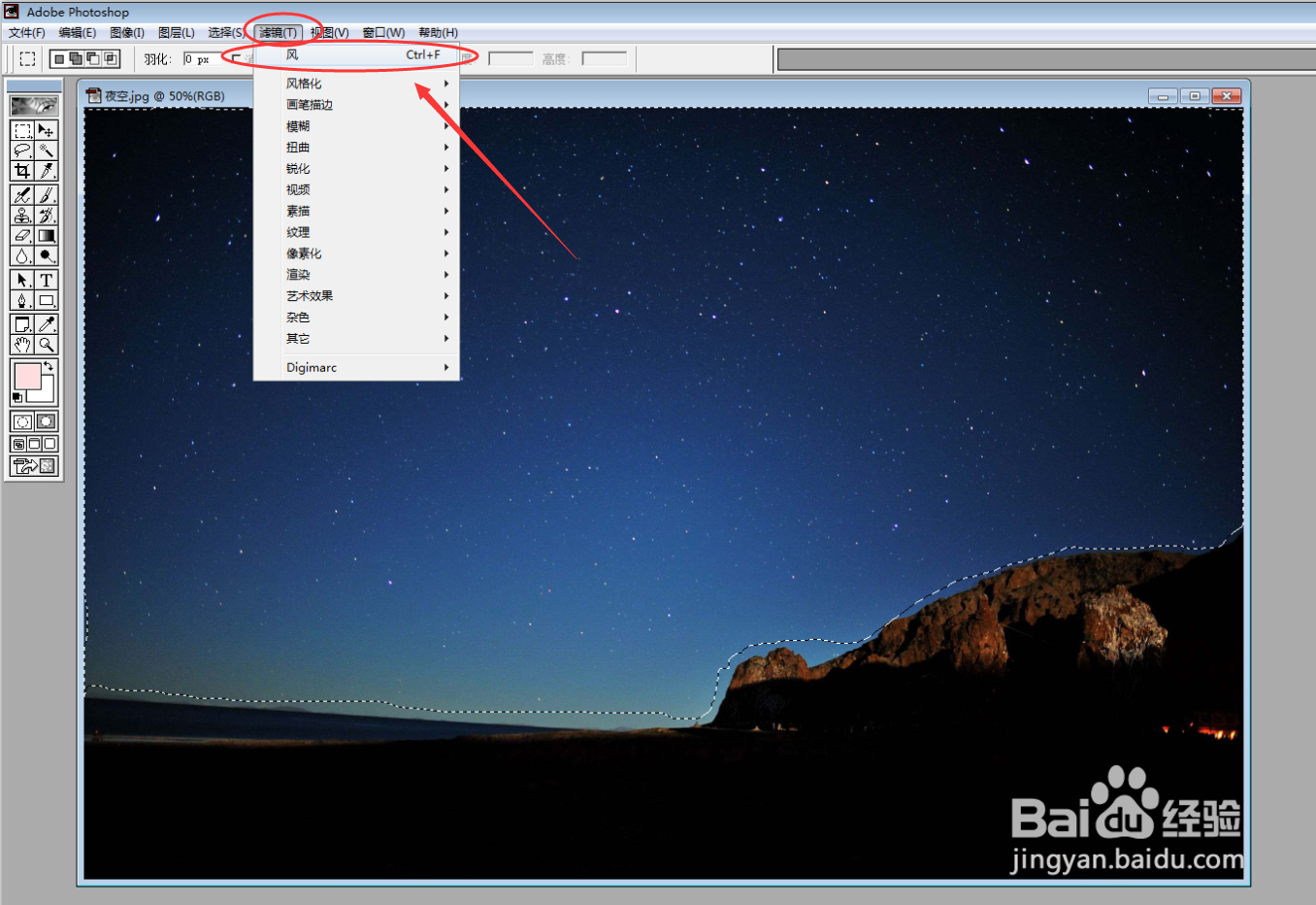Select the Dodge tool
The image size is (1316, 905).
(x=46, y=256)
